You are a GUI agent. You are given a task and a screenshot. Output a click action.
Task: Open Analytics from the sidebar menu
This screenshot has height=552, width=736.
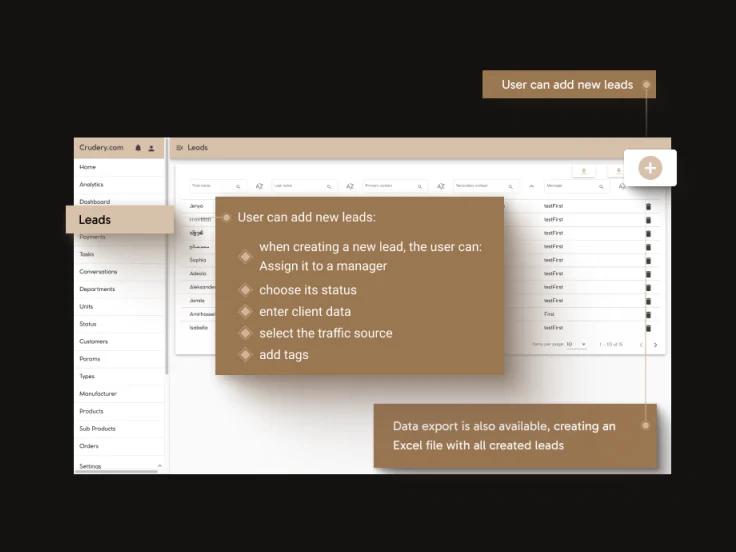[91, 184]
